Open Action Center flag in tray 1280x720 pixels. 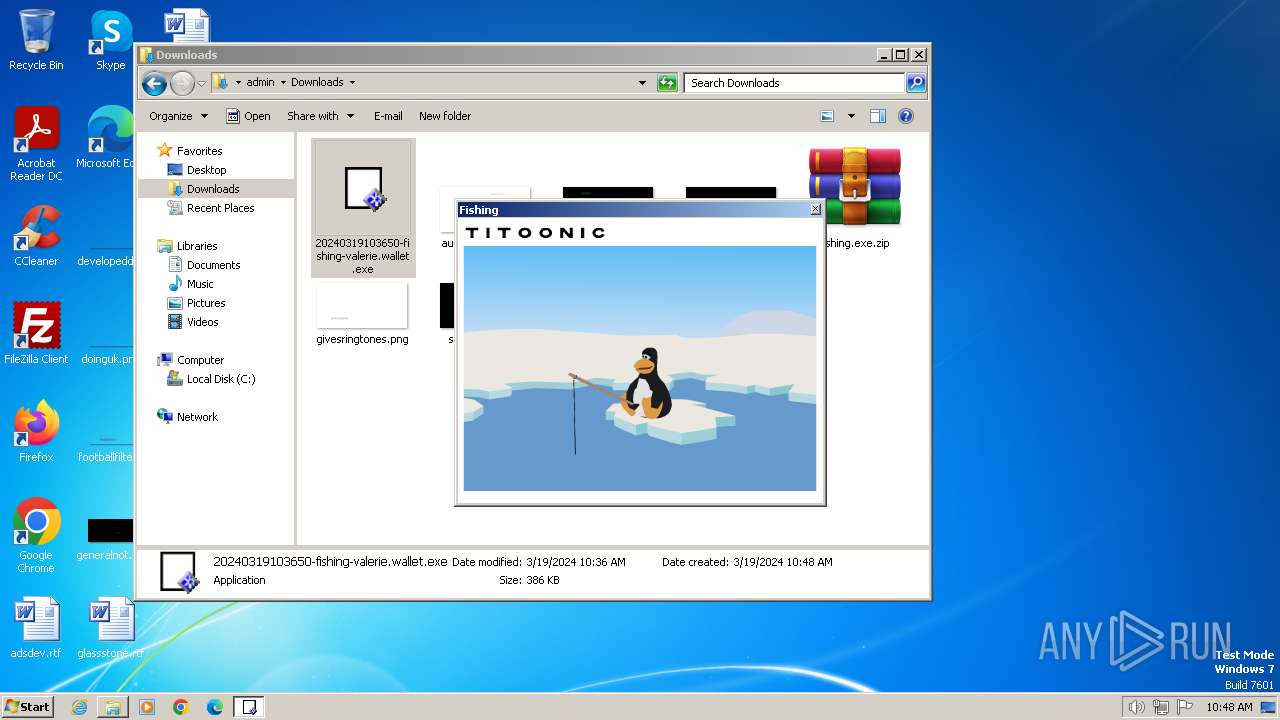point(1185,707)
